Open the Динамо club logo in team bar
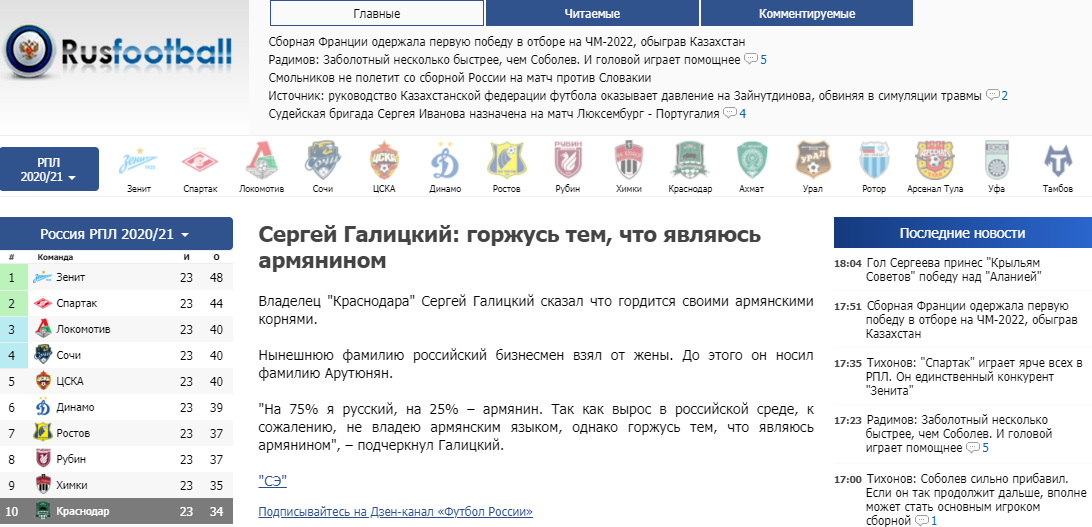 445,161
